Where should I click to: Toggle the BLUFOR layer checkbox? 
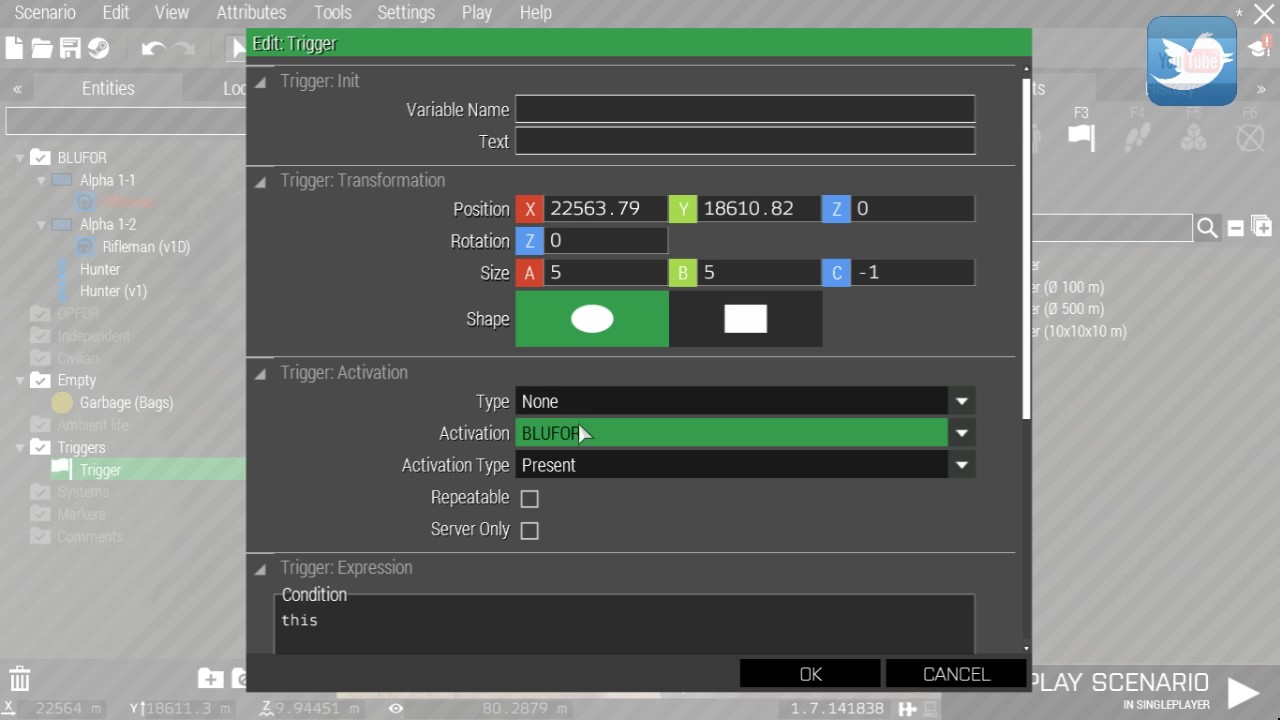(x=40, y=157)
